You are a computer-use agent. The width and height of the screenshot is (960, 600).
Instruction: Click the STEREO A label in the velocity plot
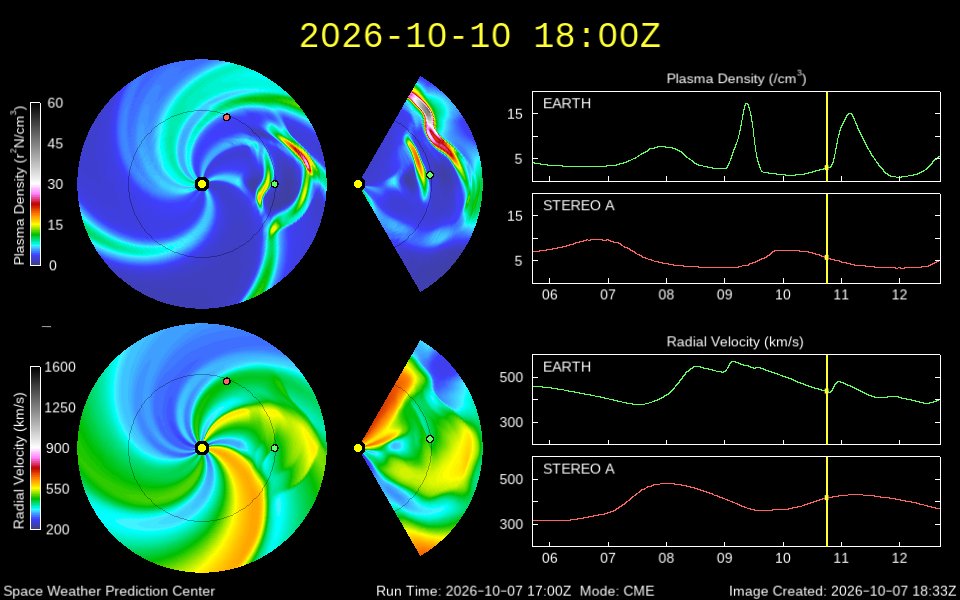tap(579, 469)
